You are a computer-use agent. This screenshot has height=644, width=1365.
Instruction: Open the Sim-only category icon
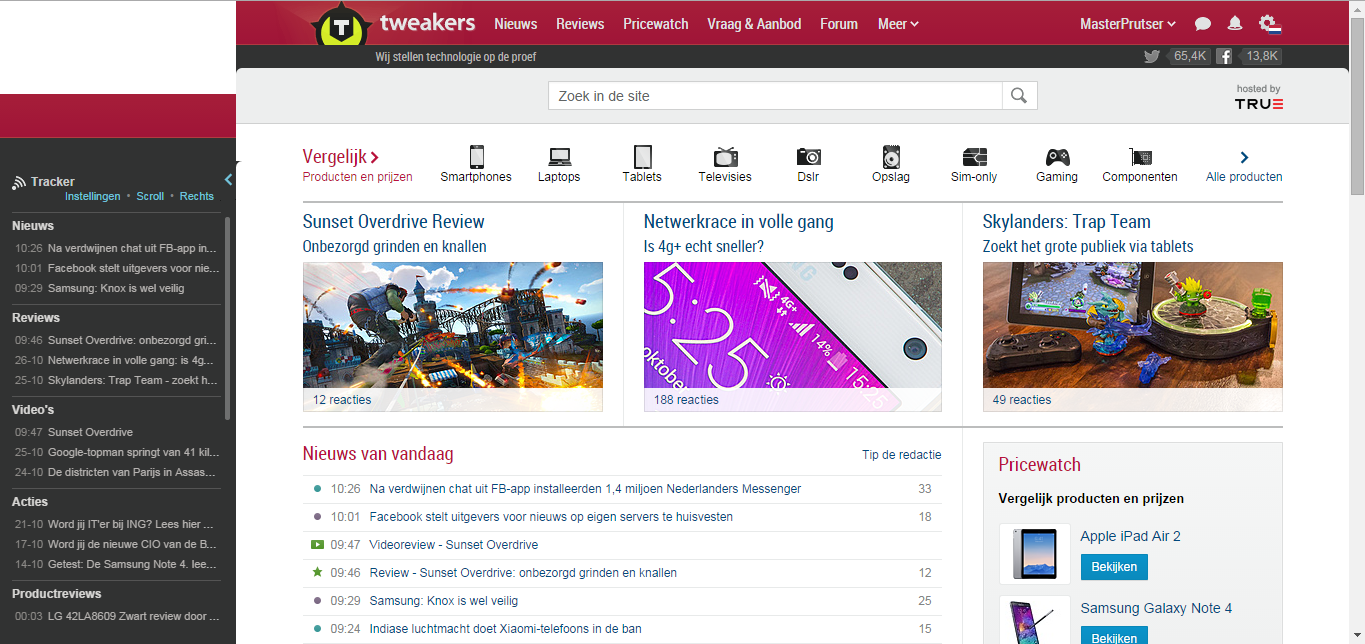pos(974,157)
